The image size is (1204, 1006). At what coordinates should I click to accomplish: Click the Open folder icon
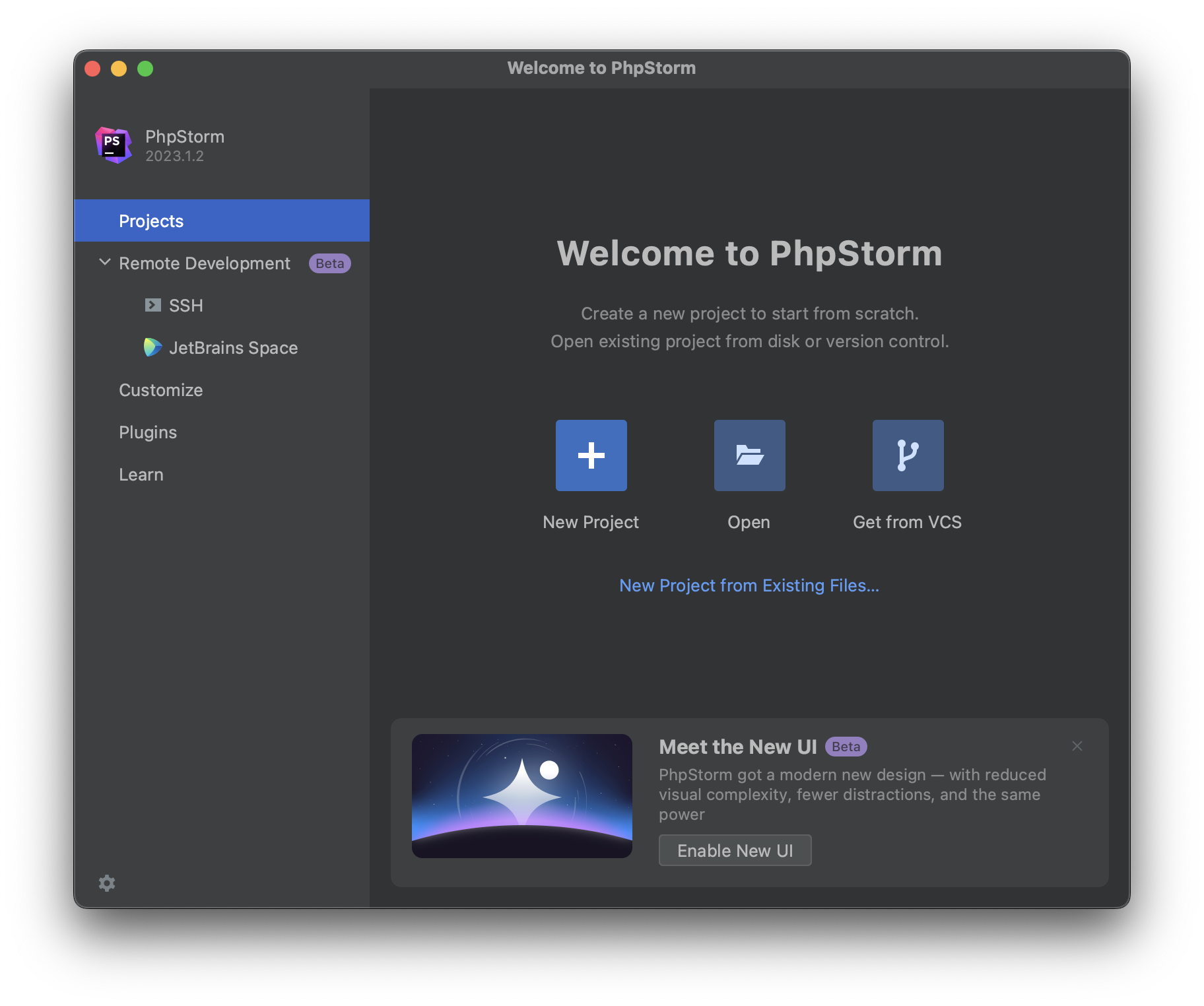(x=749, y=455)
